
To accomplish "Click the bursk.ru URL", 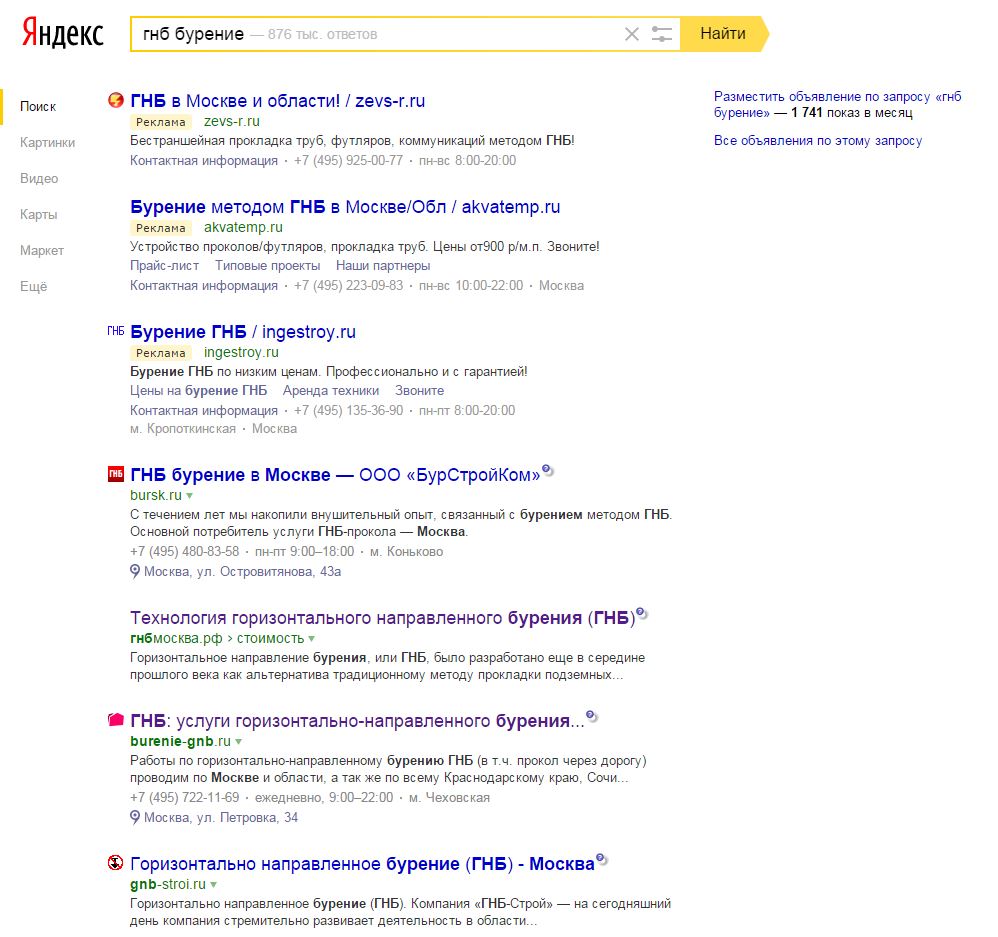I will click(156, 495).
